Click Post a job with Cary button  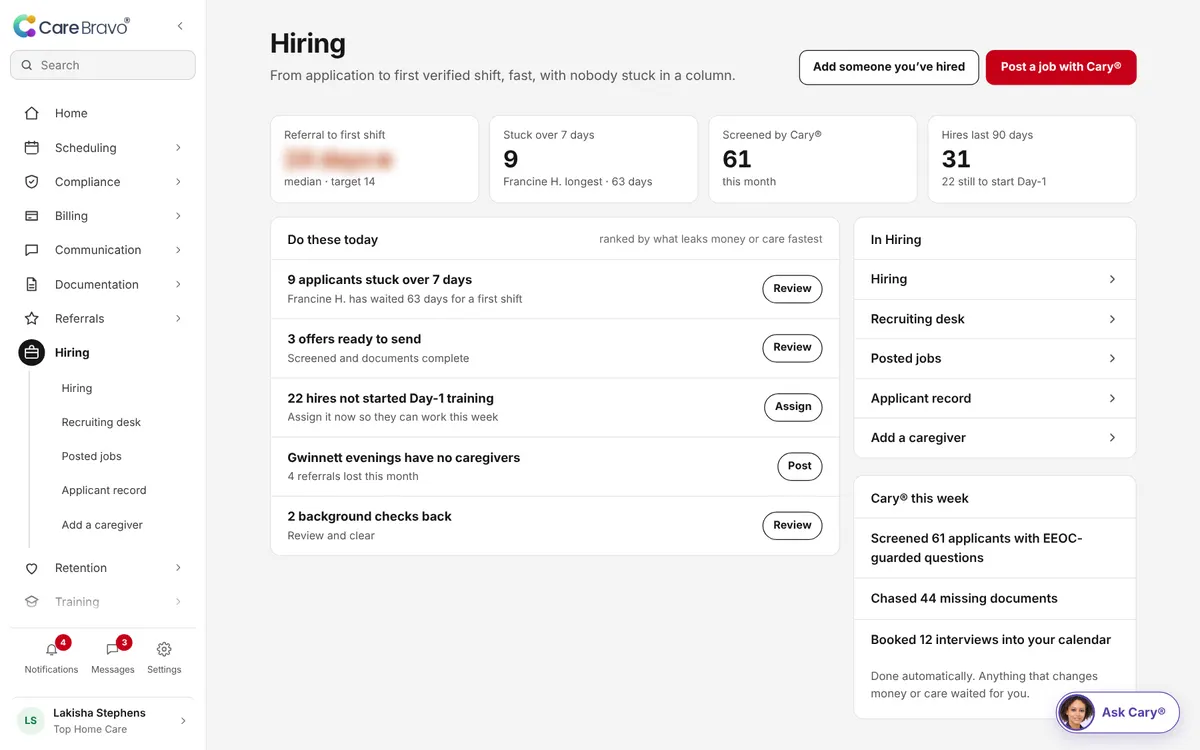click(x=1061, y=67)
